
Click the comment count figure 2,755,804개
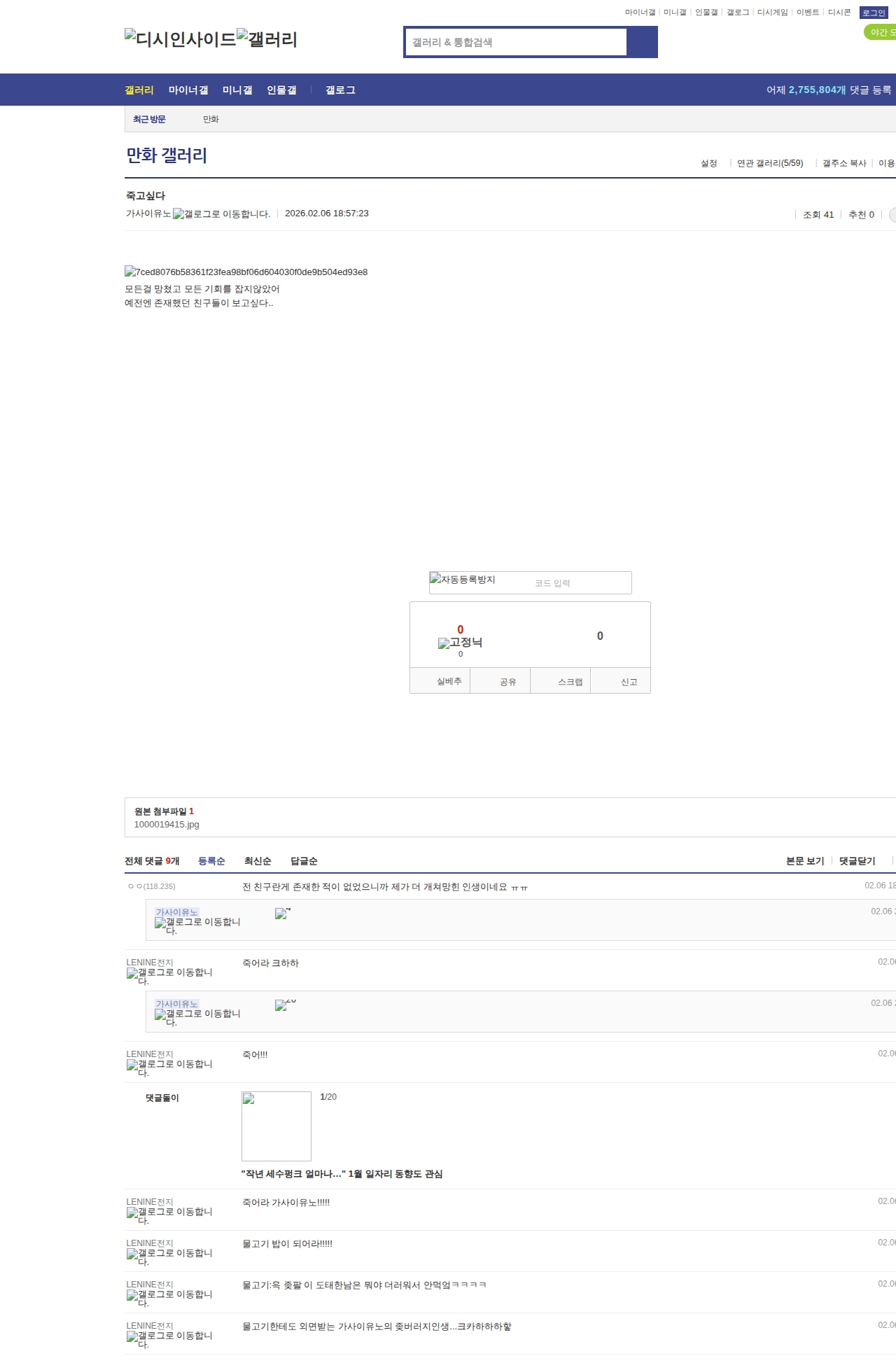(x=818, y=90)
